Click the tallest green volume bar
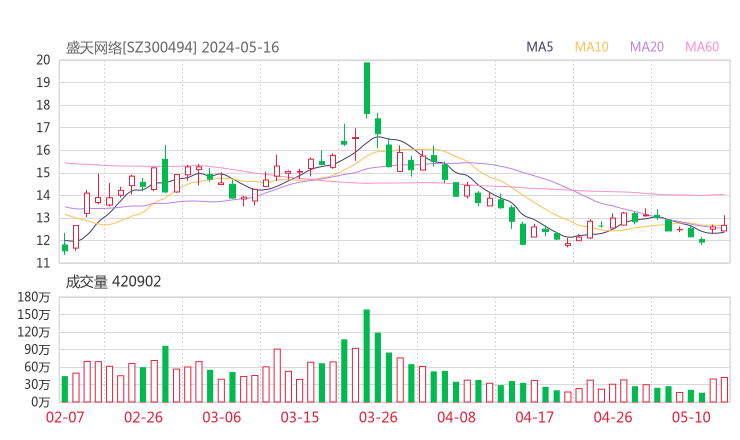Viewport: 740px width, 440px height. click(x=367, y=356)
